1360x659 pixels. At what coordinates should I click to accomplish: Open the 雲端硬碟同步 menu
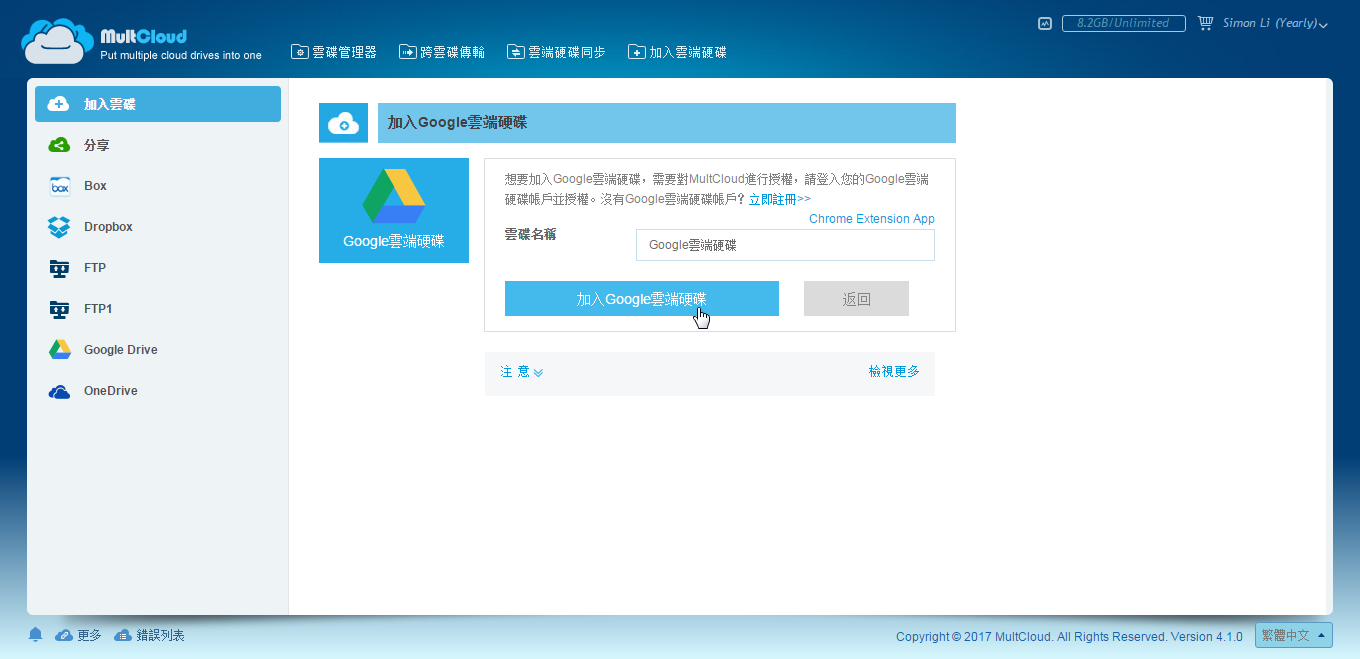(556, 52)
